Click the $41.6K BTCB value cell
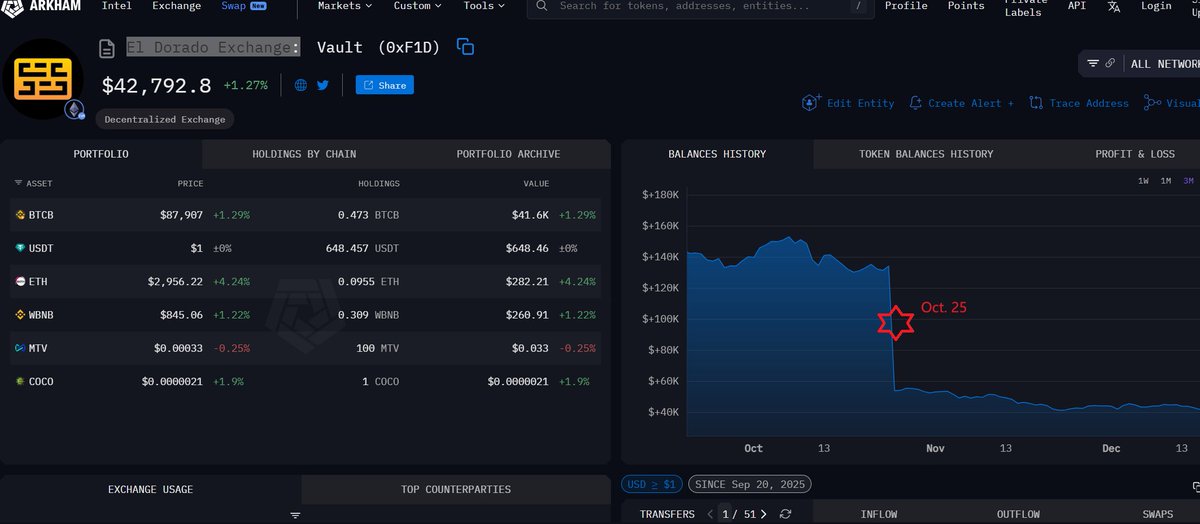The height and width of the screenshot is (524, 1200). tap(531, 215)
